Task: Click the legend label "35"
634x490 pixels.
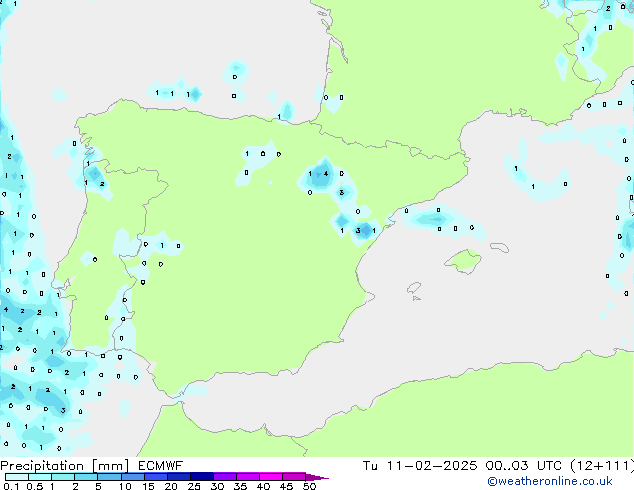Action: tap(240, 486)
